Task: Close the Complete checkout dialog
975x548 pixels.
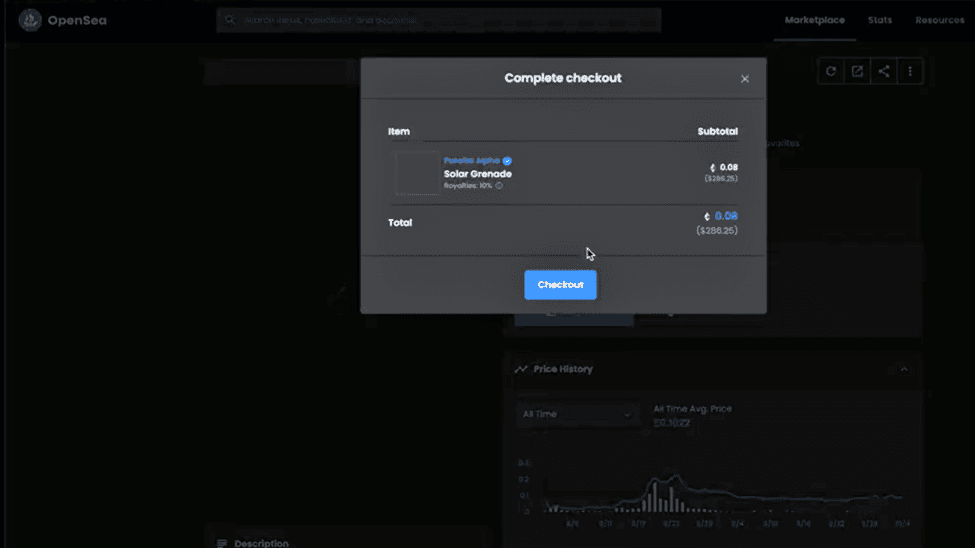Action: [x=745, y=79]
